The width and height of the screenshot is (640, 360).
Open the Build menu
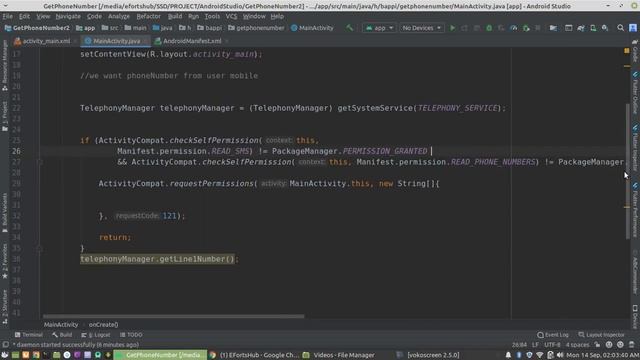pyautogui.click(x=175, y=16)
